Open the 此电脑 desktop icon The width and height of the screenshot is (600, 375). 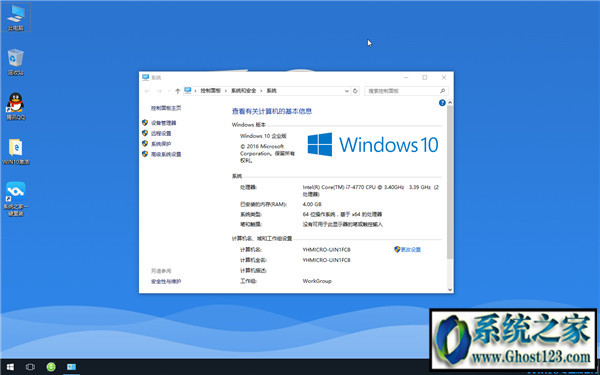(x=16, y=18)
